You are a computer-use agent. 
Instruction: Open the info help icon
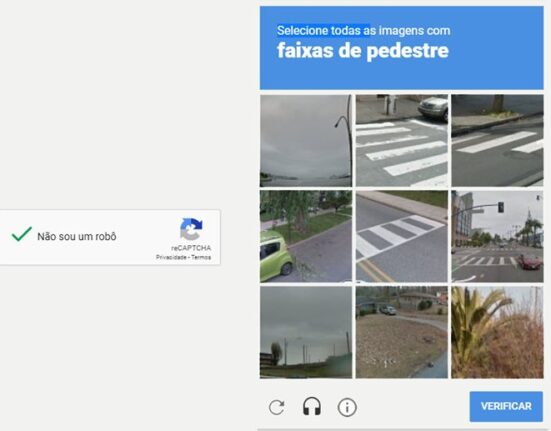pos(347,407)
